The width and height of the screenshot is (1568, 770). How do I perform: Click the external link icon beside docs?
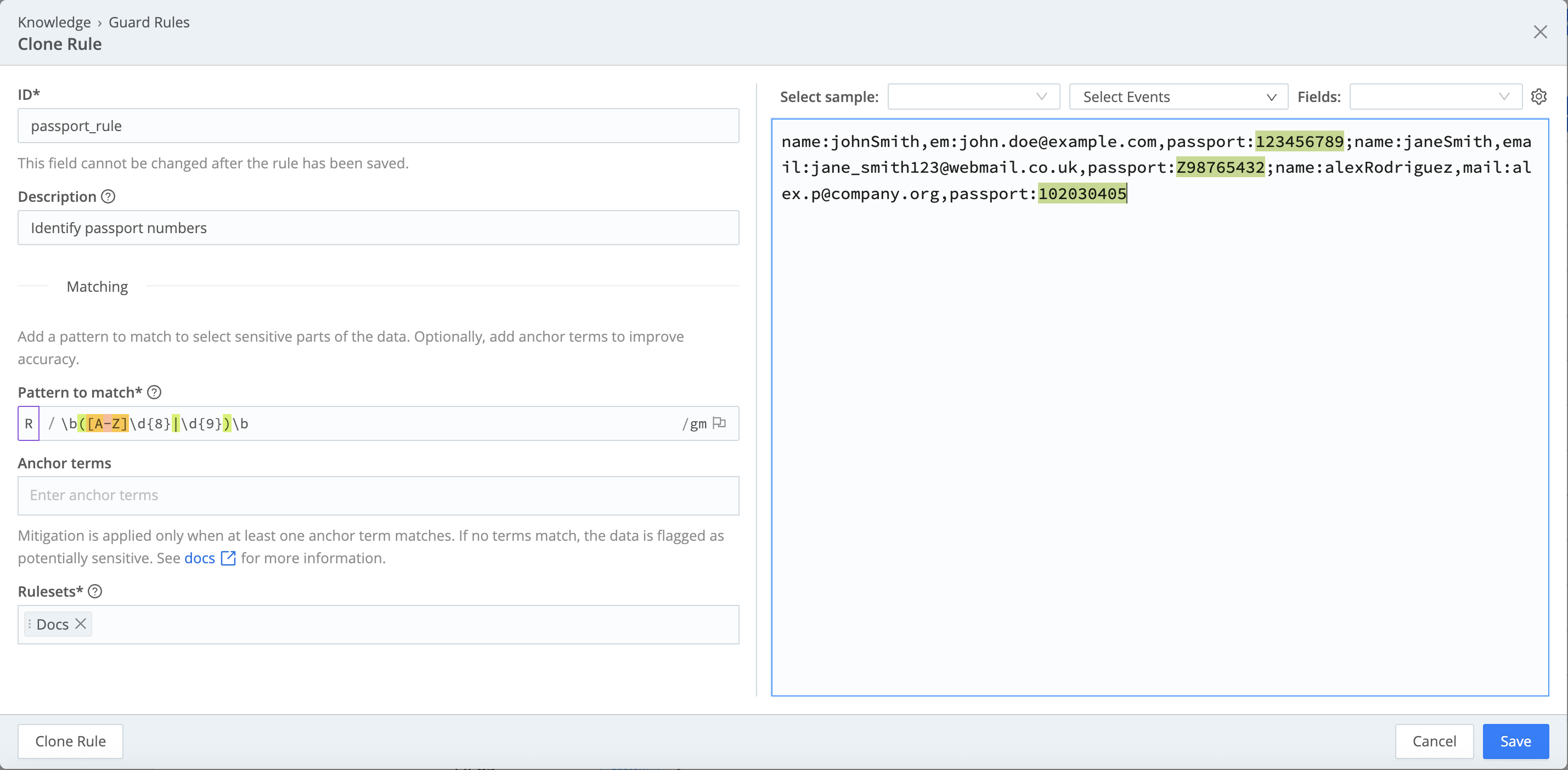pyautogui.click(x=228, y=558)
